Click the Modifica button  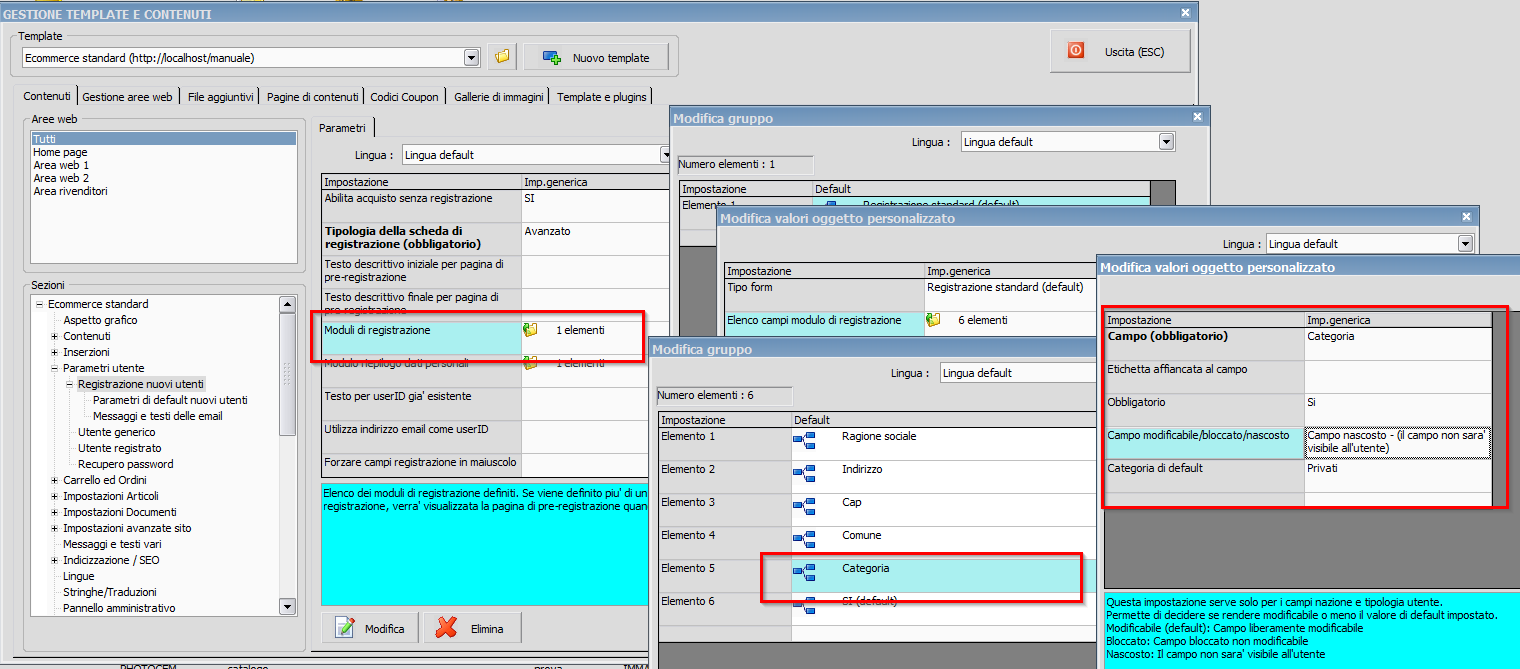(x=371, y=629)
